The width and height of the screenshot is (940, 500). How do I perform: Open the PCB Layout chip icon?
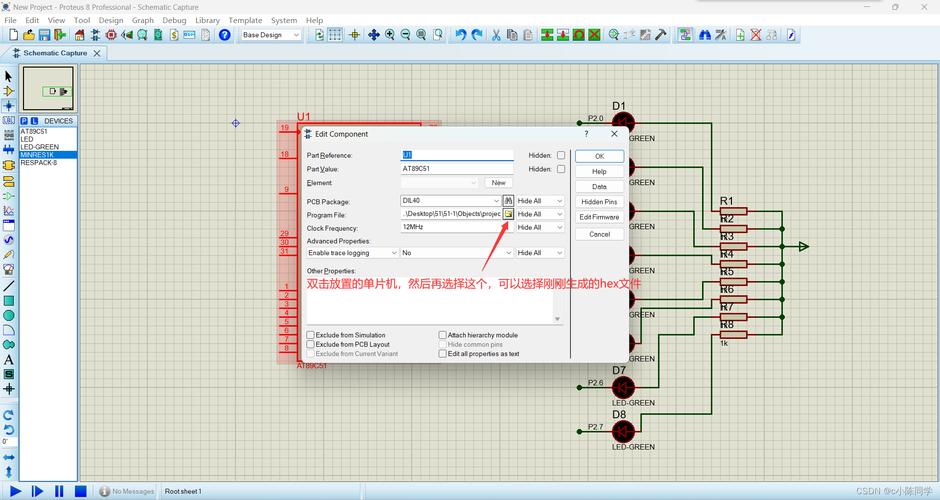pyautogui.click(x=110, y=35)
